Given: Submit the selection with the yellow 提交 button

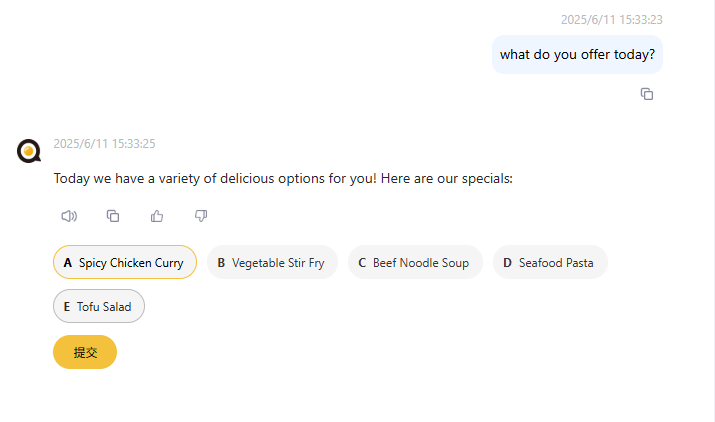Looking at the screenshot, I should point(85,352).
